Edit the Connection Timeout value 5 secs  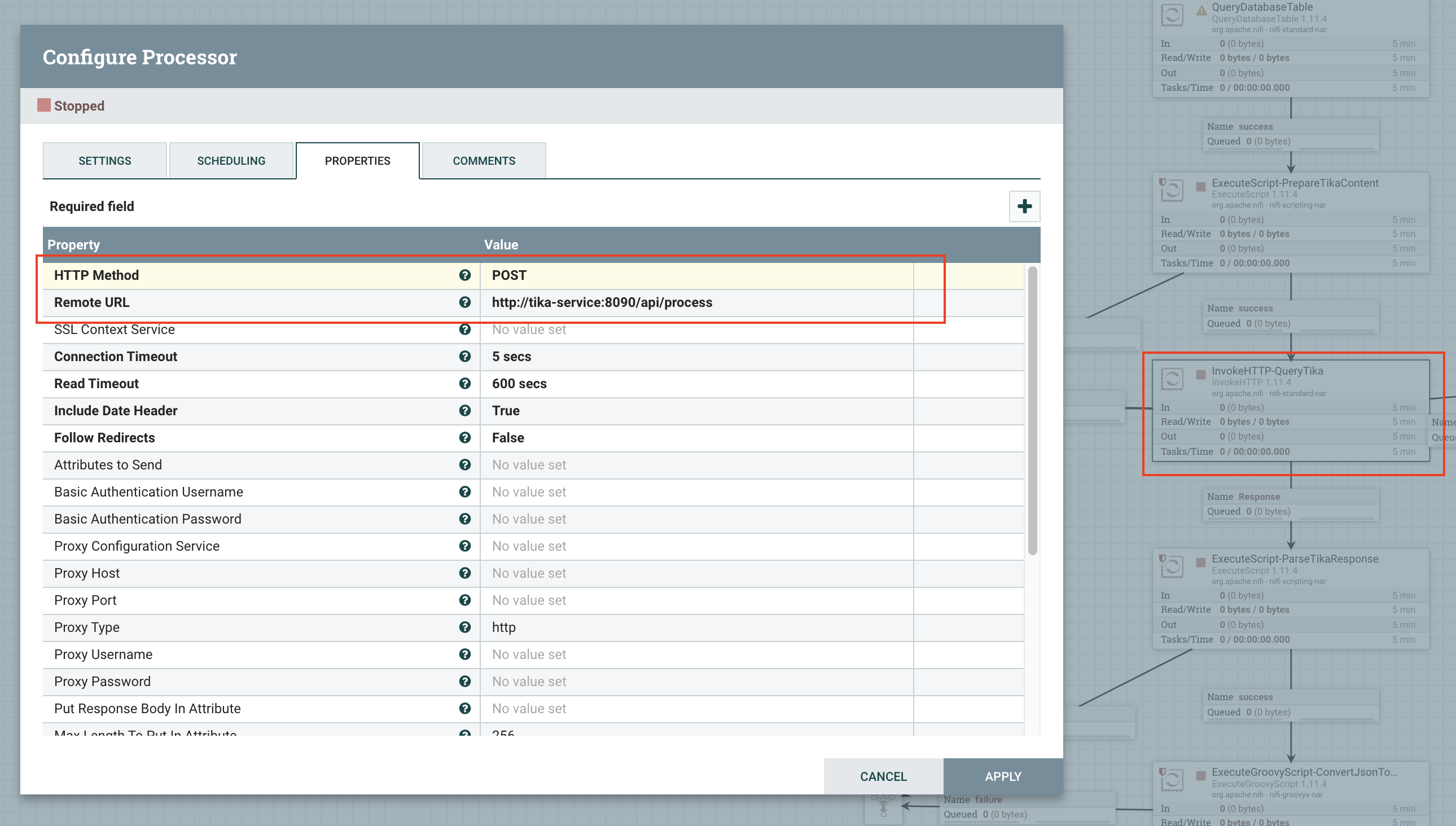click(697, 356)
